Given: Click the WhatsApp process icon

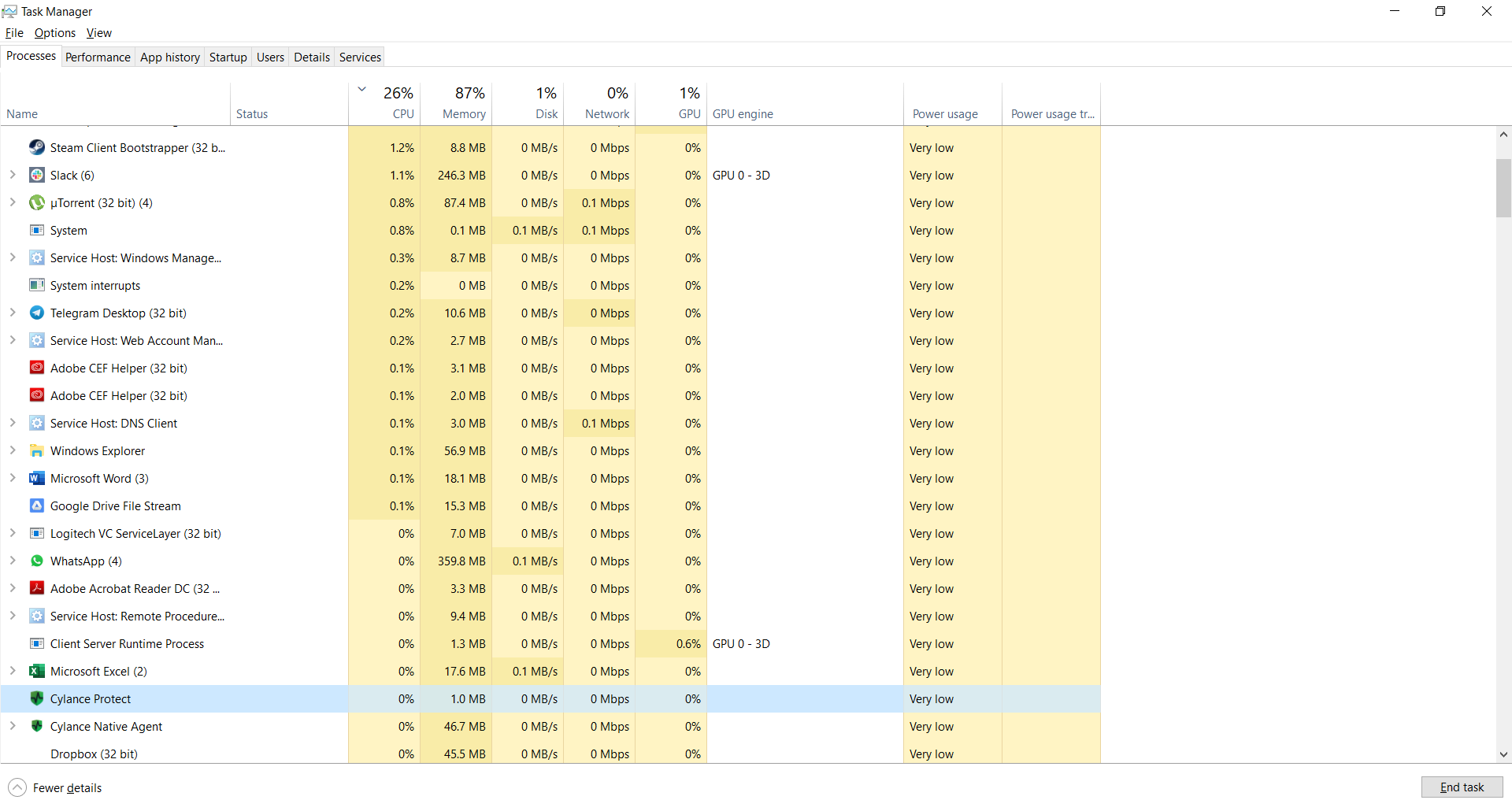Looking at the screenshot, I should pyautogui.click(x=37, y=561).
